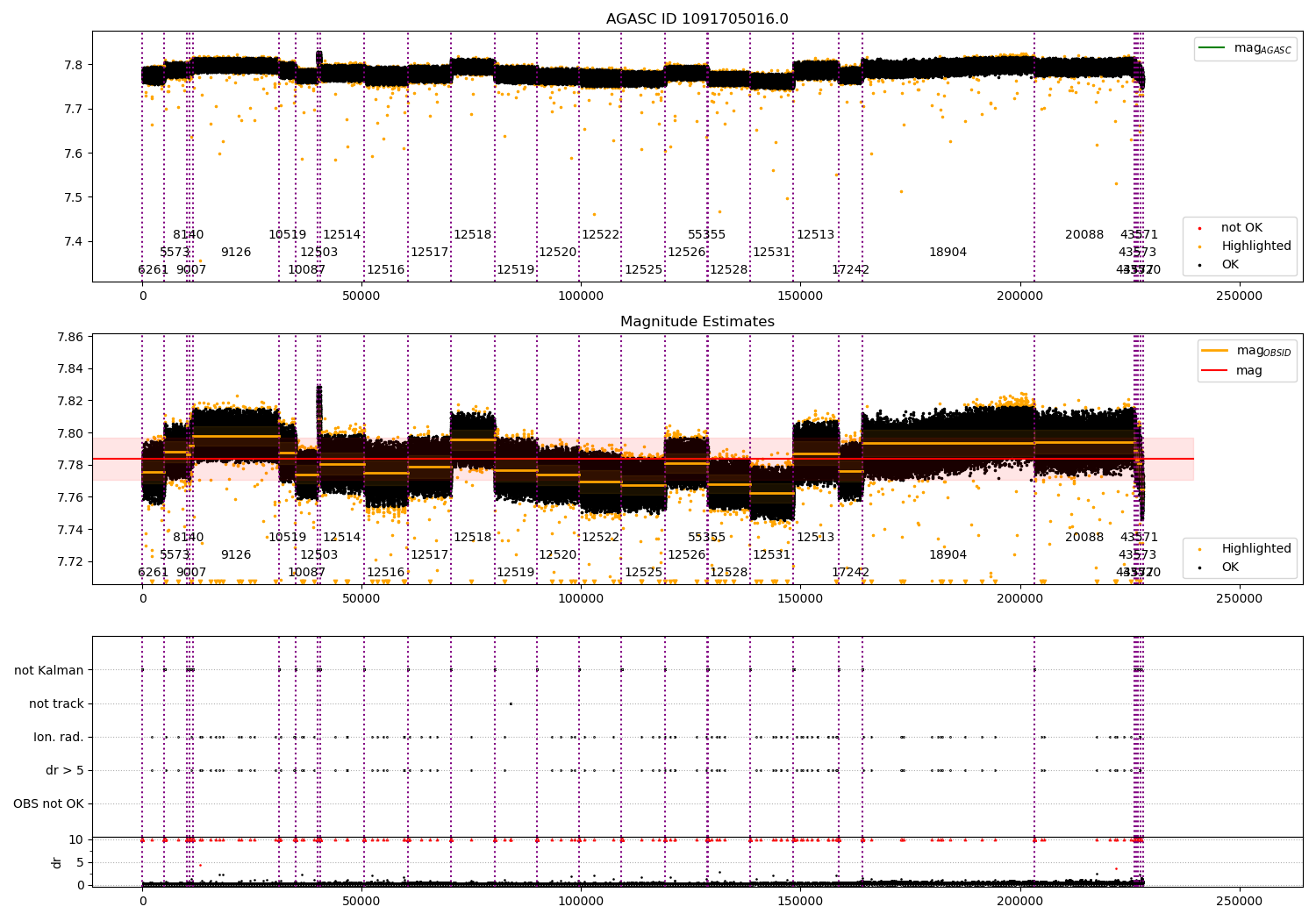Click the 200000 x-tick under Magnitude Estimates plot
The height and width of the screenshot is (921, 1316).
[x=1021, y=599]
